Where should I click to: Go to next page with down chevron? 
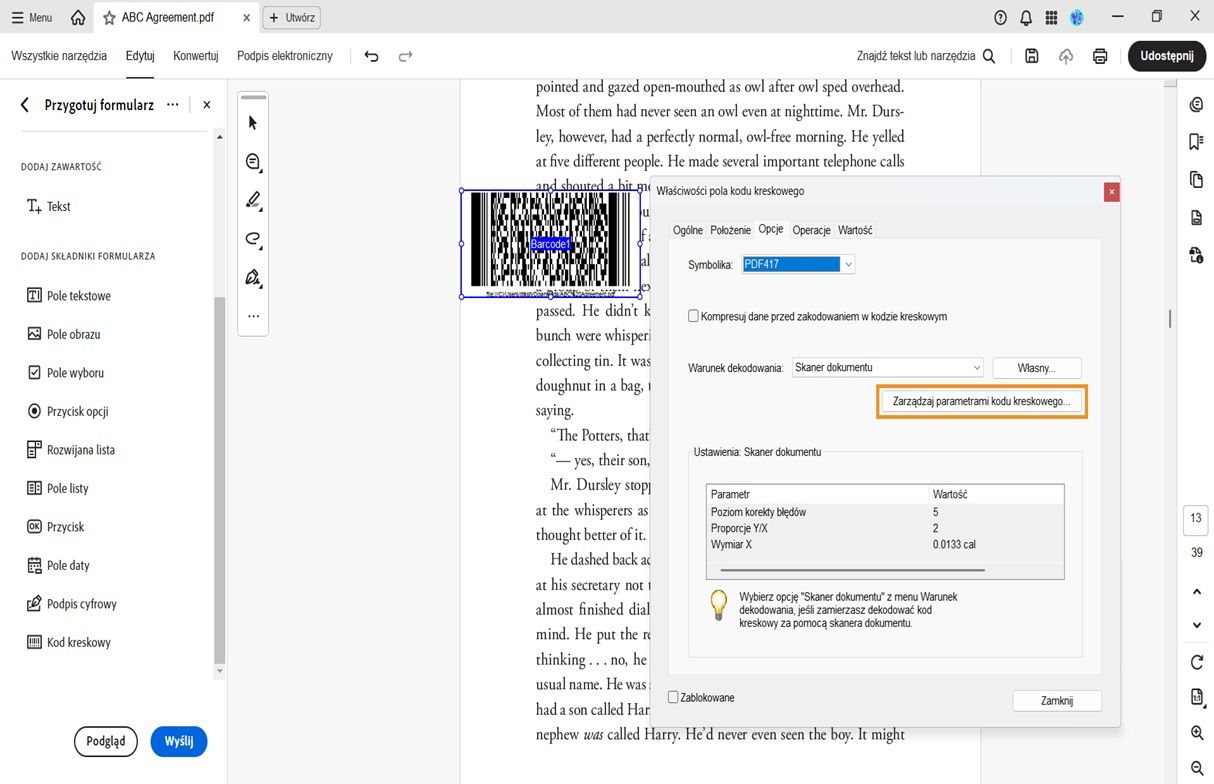(x=1197, y=625)
